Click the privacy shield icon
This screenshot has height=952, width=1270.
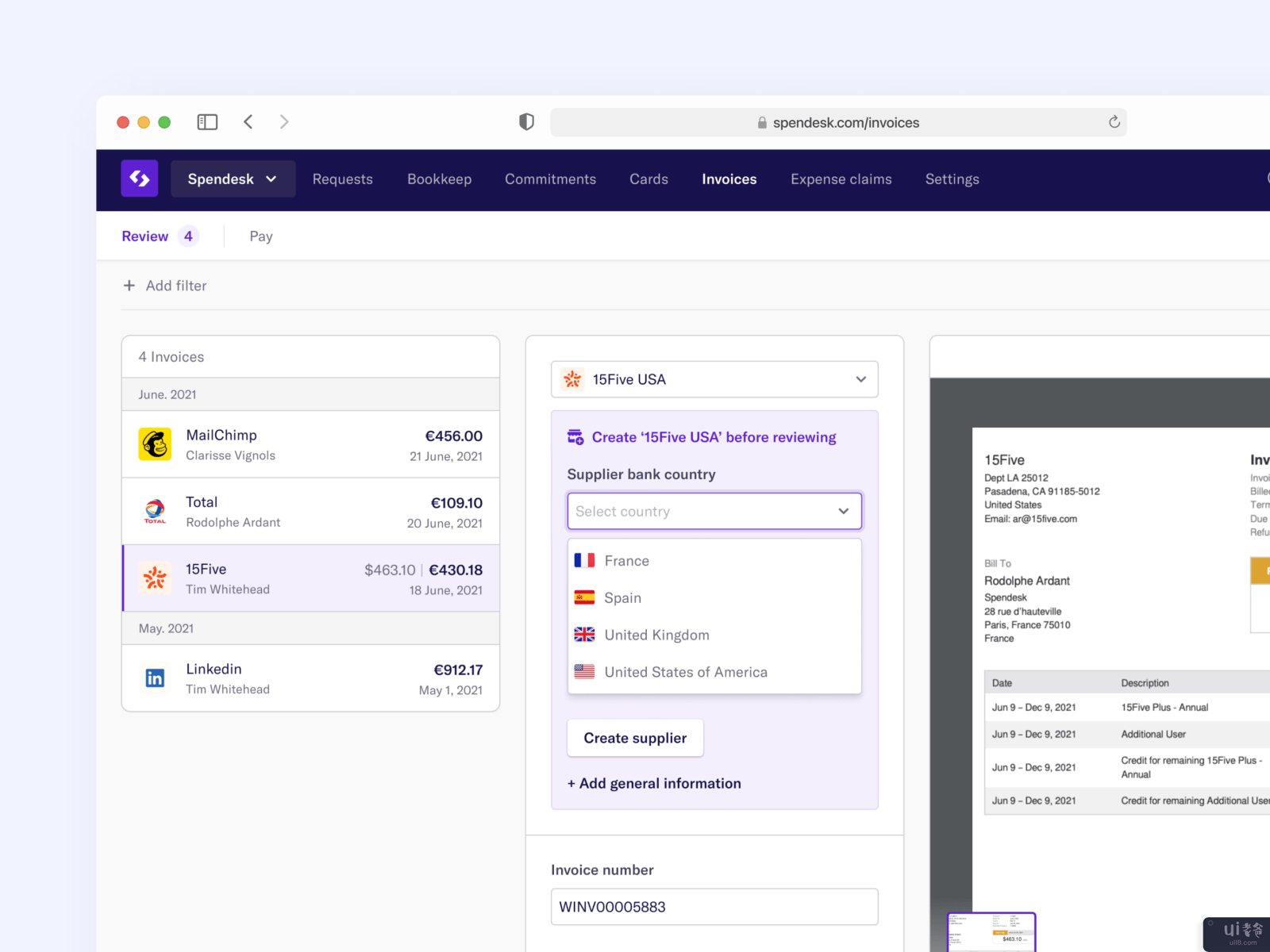[x=526, y=121]
